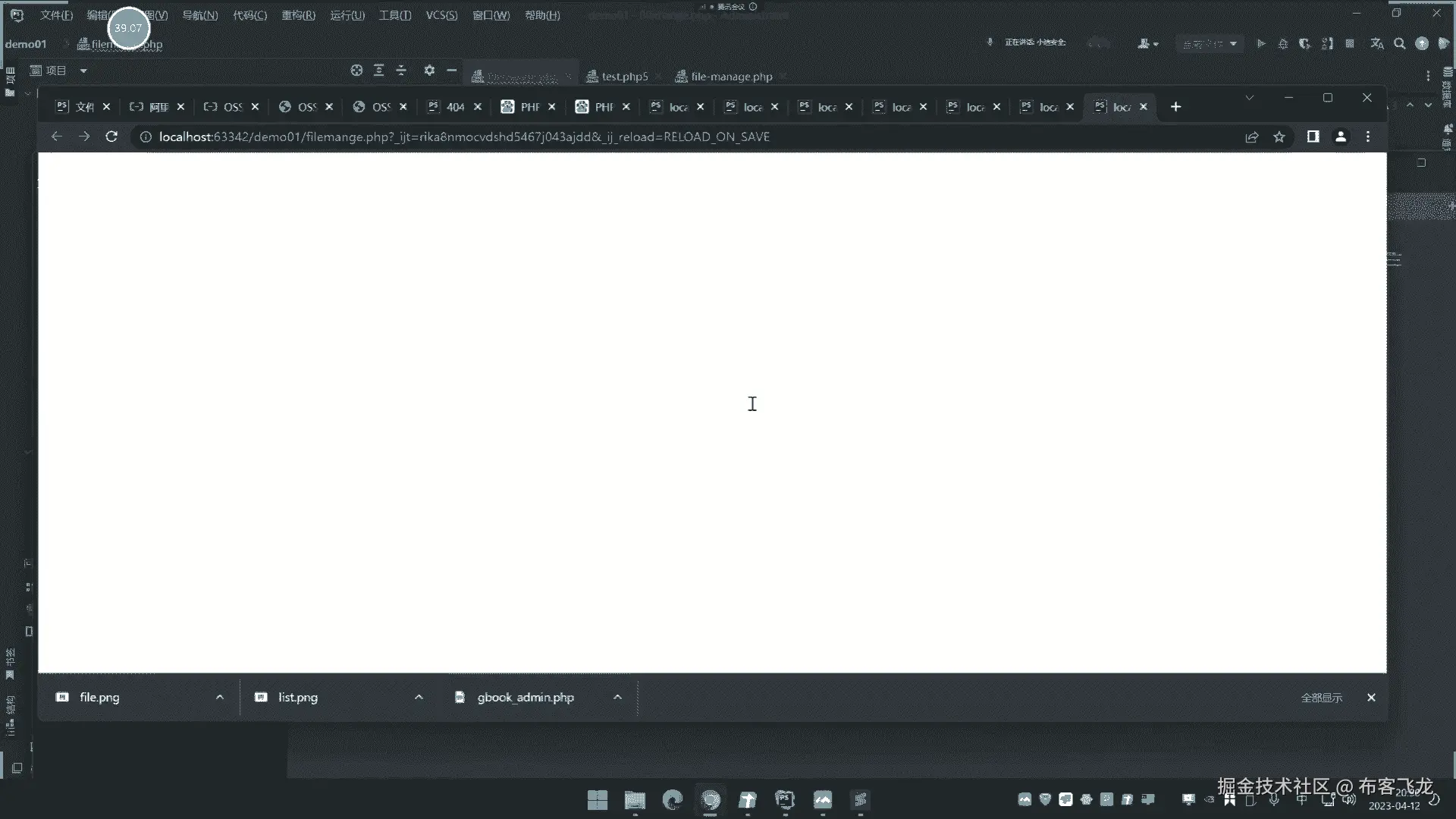1456x819 pixels.
Task: Expand the file.png download options
Action: click(220, 698)
